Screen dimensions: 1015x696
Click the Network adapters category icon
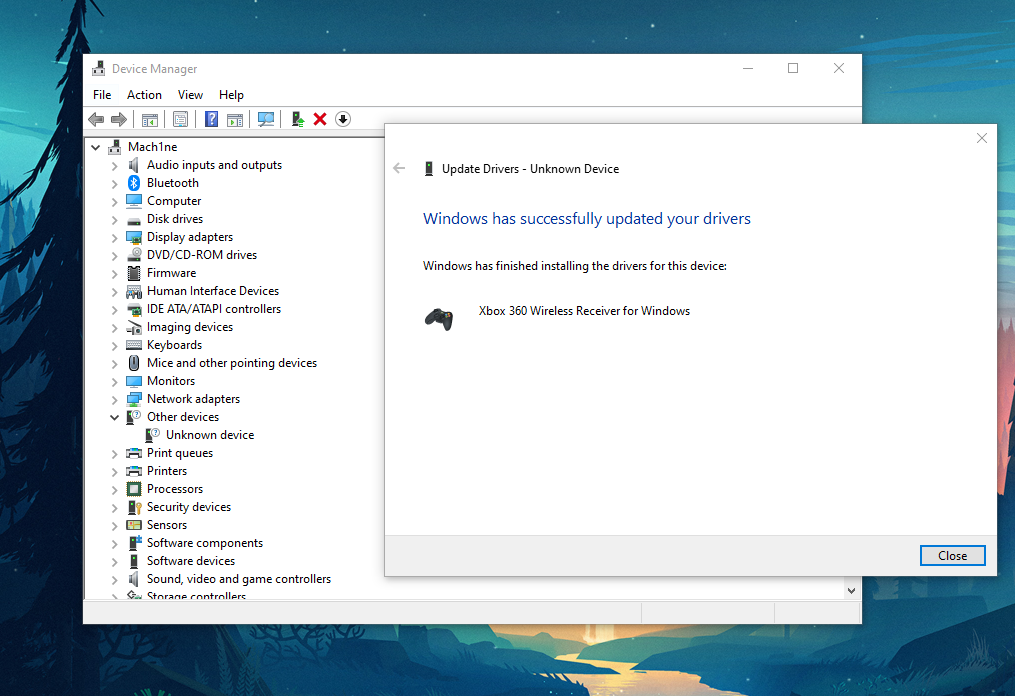point(134,399)
